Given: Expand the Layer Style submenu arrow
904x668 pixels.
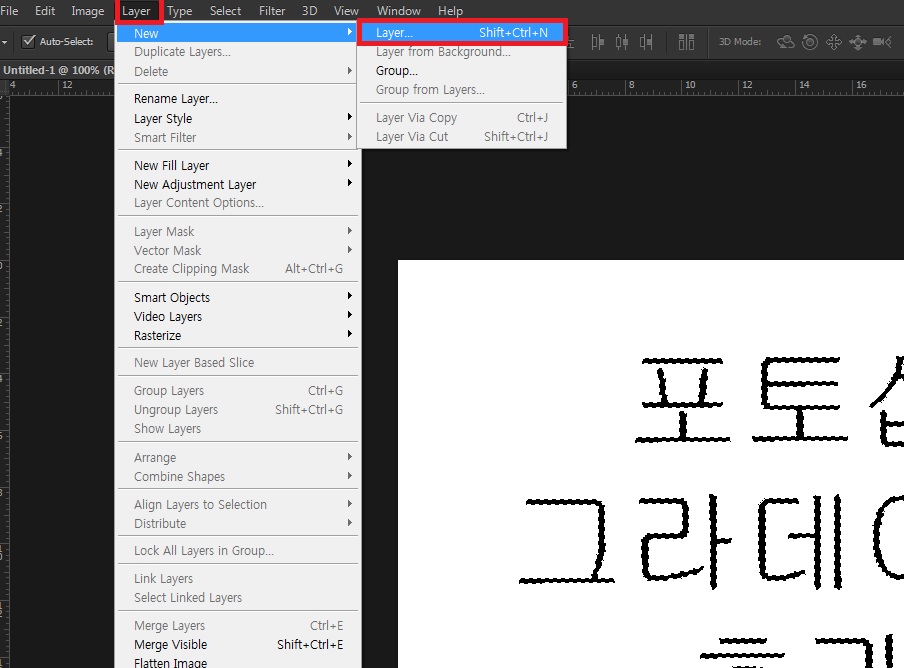Looking at the screenshot, I should pyautogui.click(x=349, y=117).
